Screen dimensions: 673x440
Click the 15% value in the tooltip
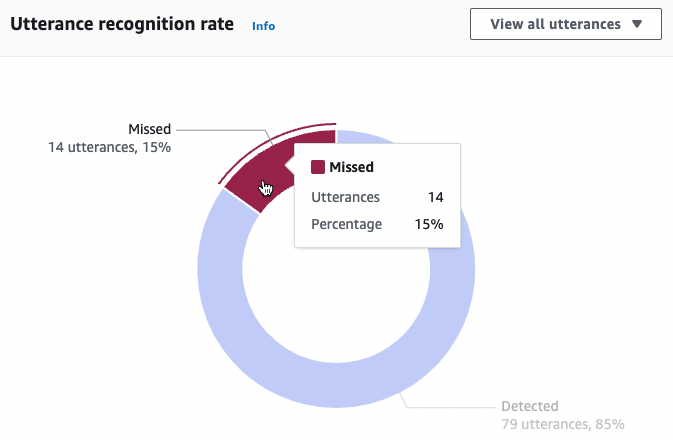(x=429, y=224)
